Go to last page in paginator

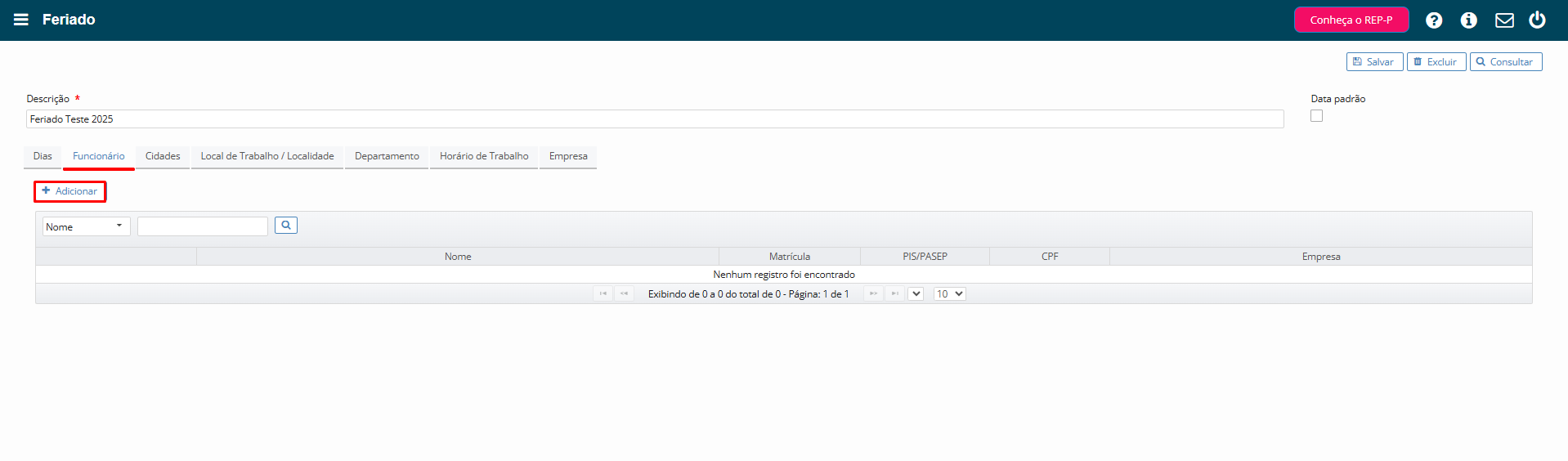pos(894,293)
